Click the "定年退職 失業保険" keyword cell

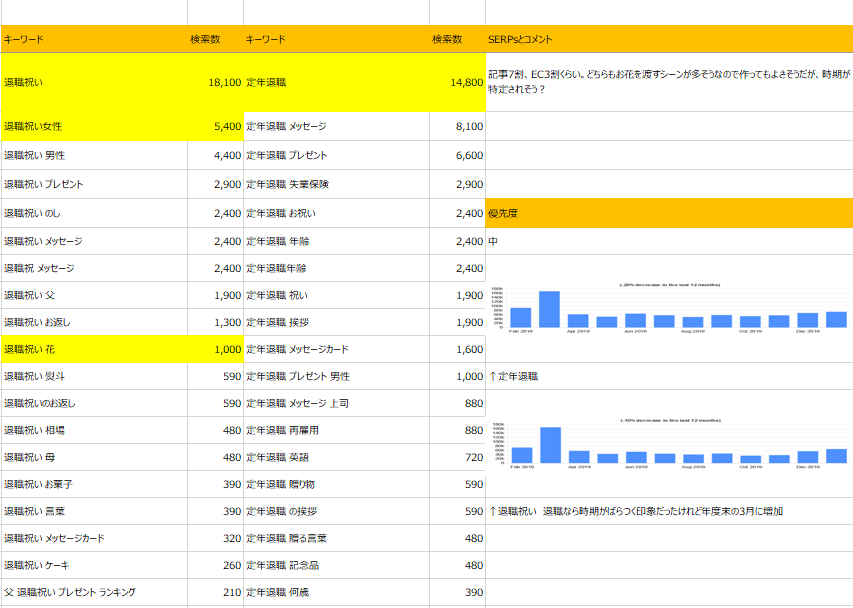(x=336, y=185)
